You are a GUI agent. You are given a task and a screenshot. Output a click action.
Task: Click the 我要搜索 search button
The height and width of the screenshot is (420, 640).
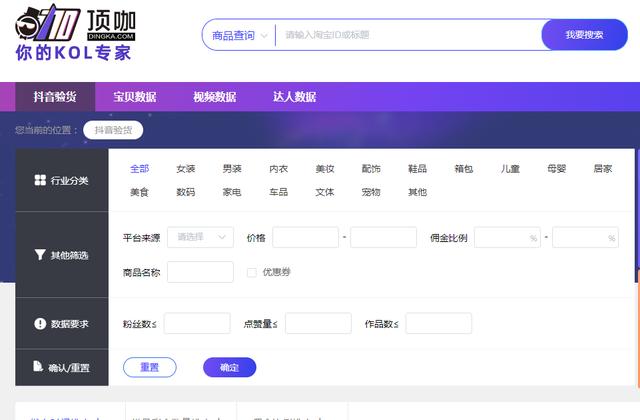coord(584,35)
